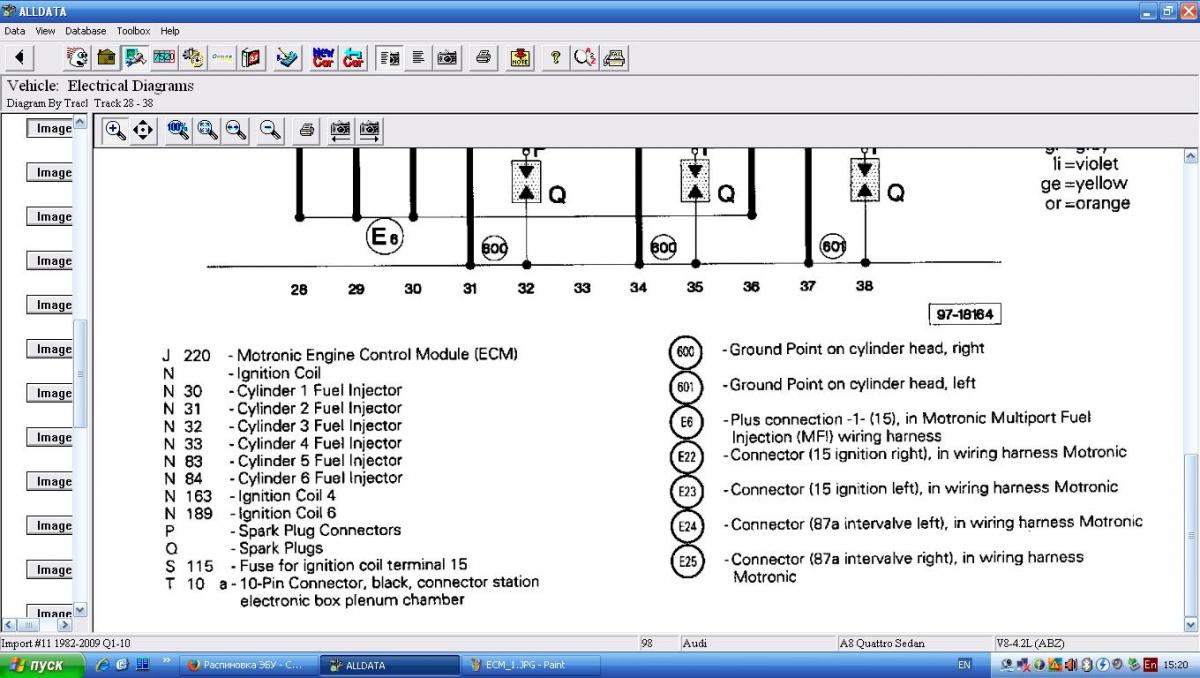Click the fit-to-window zoom icon
The width and height of the screenshot is (1200, 678).
click(x=208, y=130)
